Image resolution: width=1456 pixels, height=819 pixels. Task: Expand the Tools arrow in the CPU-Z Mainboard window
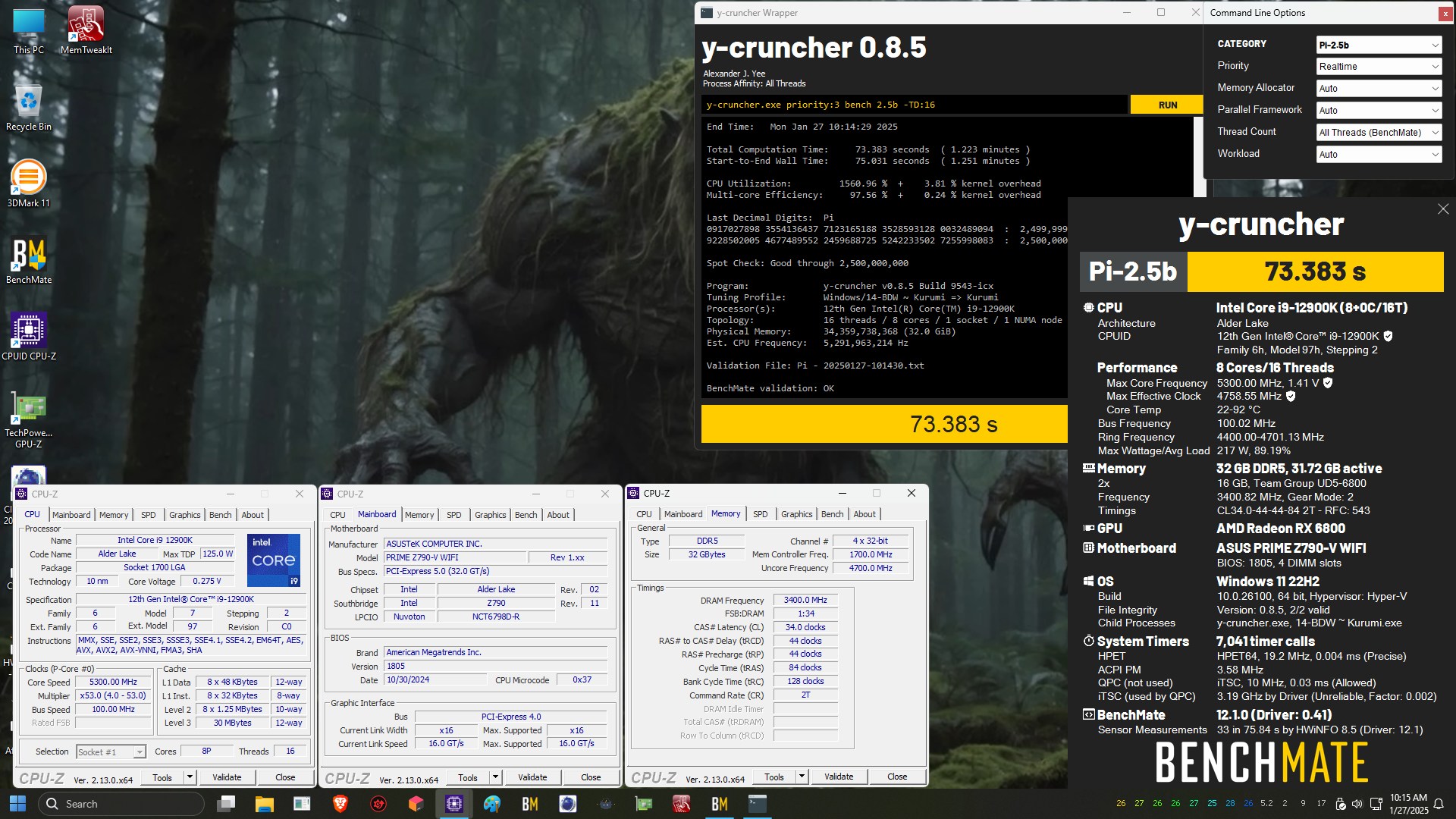495,777
